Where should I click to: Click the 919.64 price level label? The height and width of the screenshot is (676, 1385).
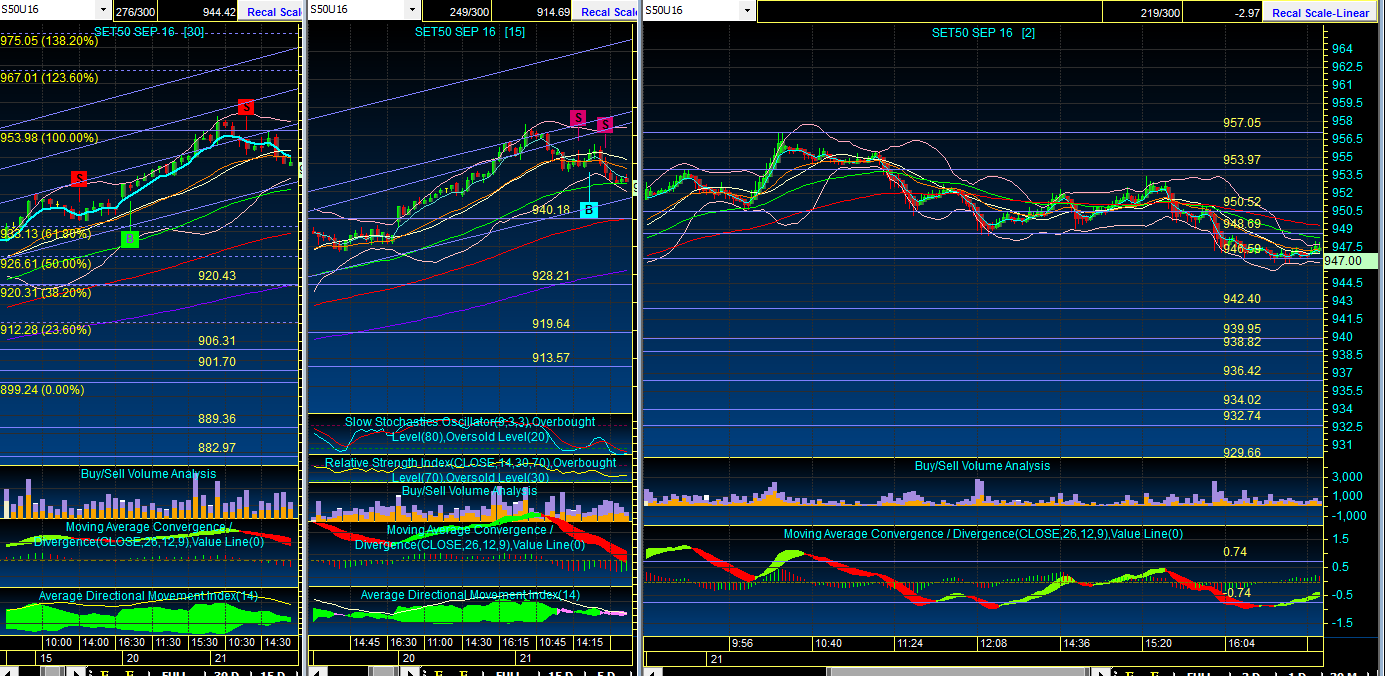click(551, 324)
